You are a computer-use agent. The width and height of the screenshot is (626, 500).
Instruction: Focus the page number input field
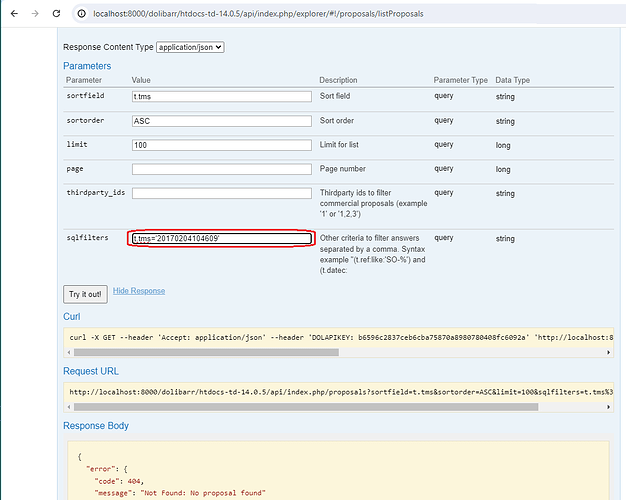[222, 169]
